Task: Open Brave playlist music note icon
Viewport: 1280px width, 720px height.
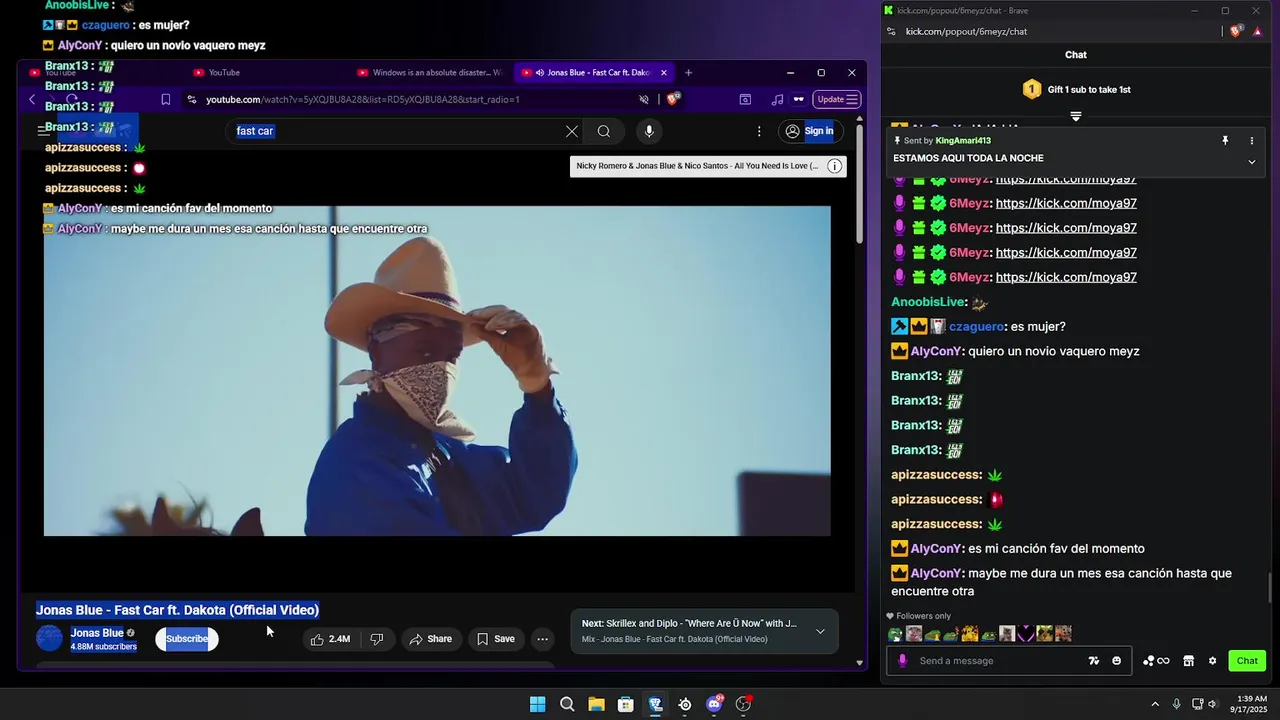Action: pos(777,99)
